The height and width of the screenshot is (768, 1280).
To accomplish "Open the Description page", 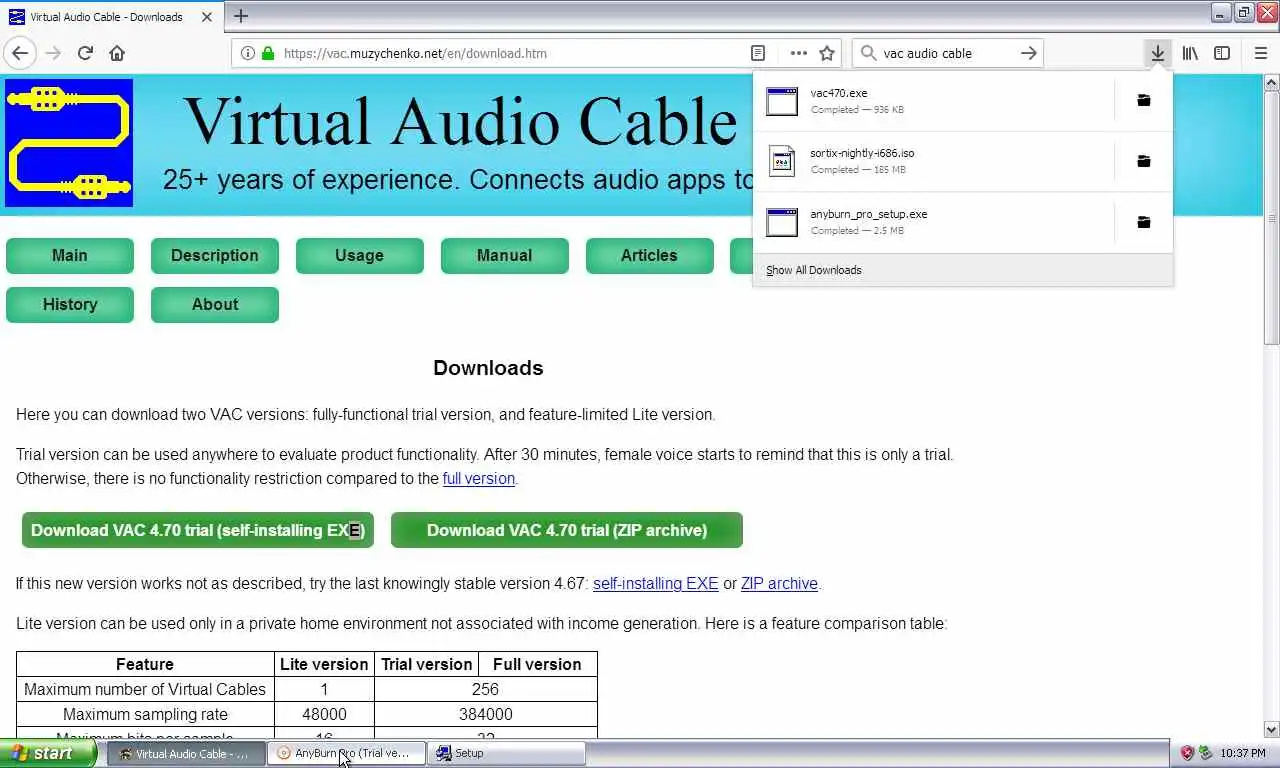I will tap(215, 255).
